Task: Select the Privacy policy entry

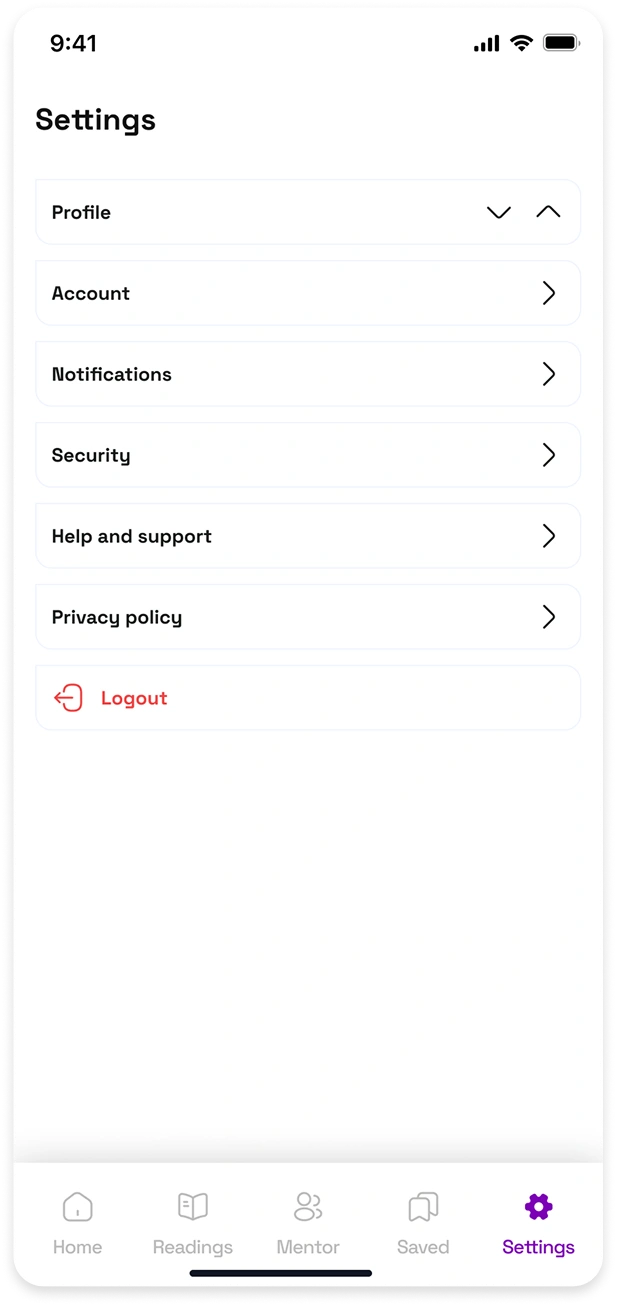Action: pyautogui.click(x=308, y=617)
